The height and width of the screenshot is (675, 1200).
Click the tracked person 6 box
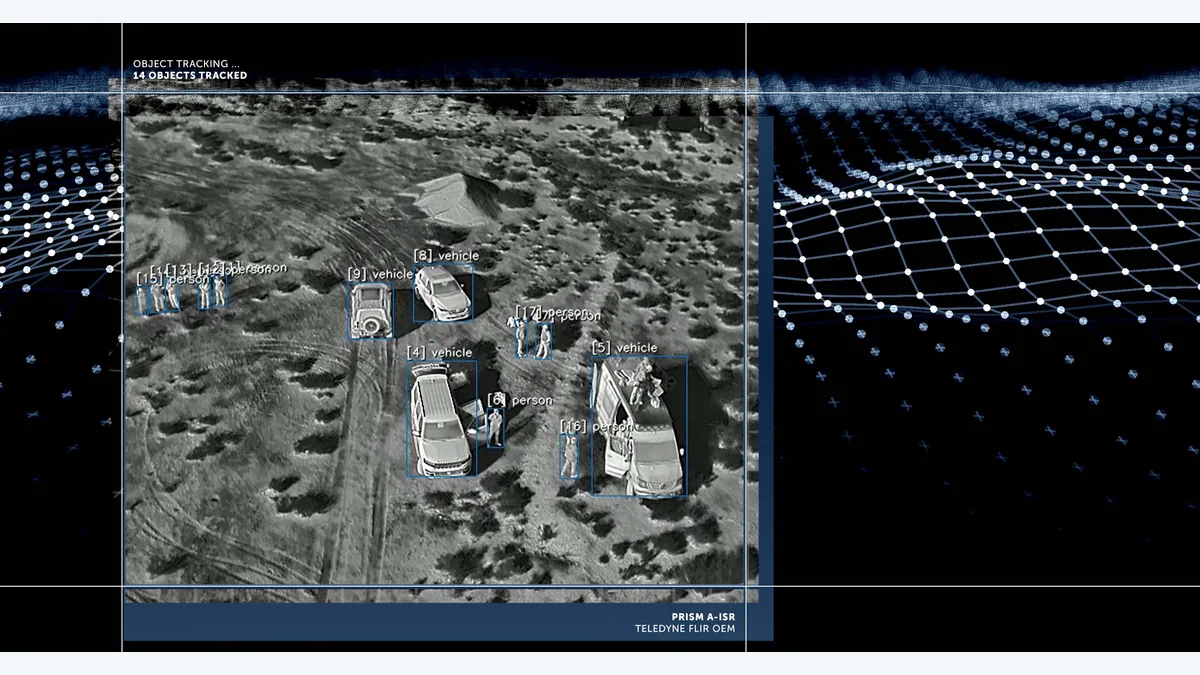coord(495,428)
